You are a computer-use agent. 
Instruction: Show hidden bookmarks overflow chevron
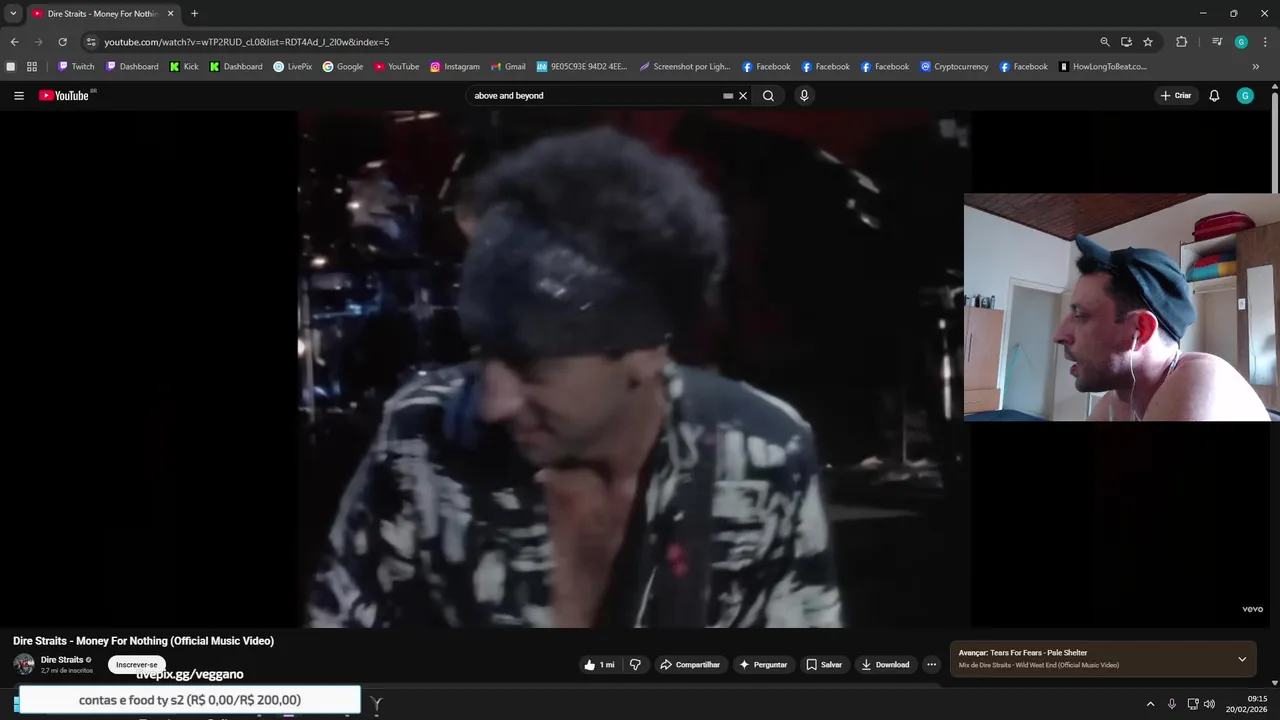click(1256, 67)
